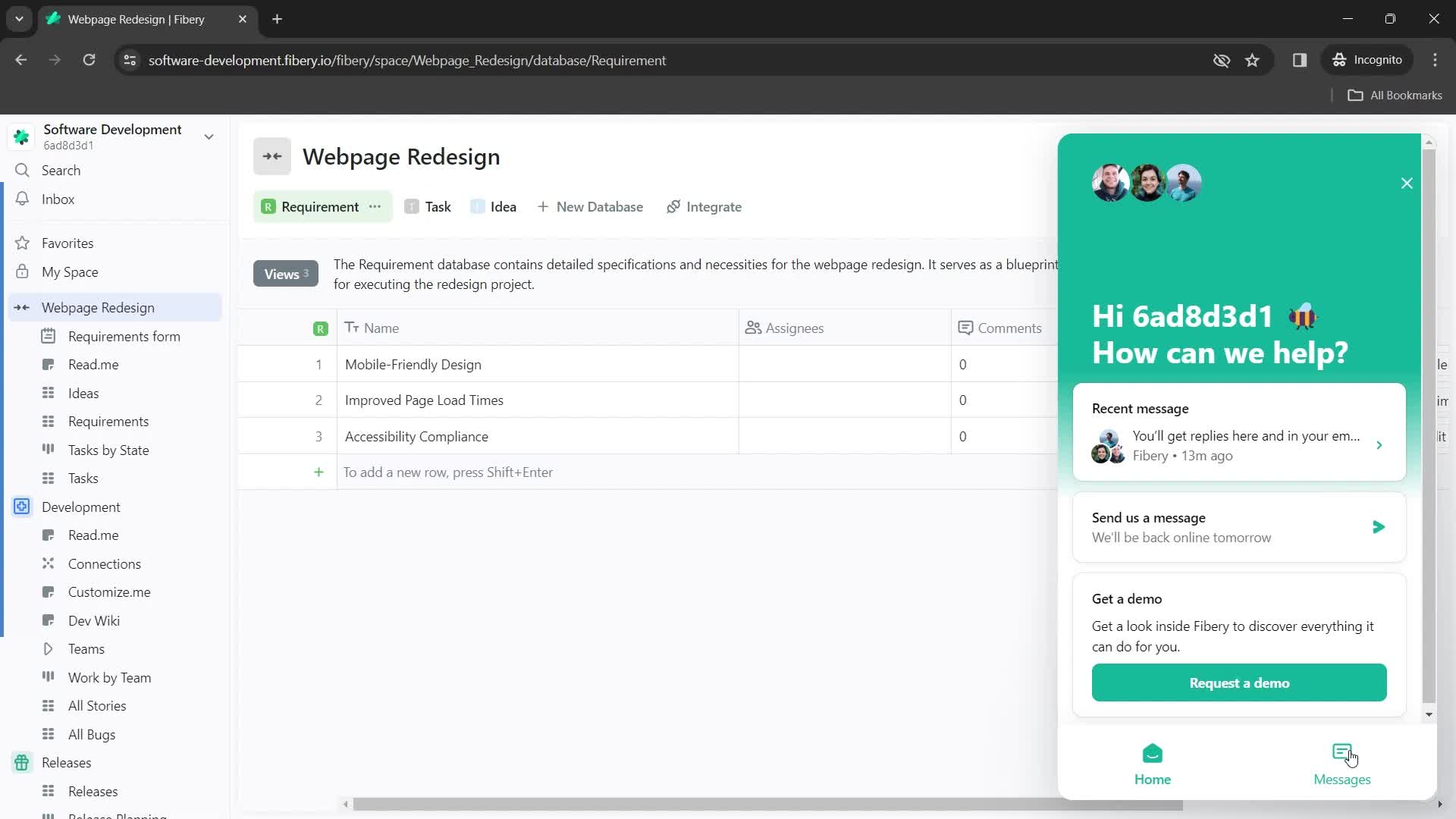The width and height of the screenshot is (1456, 819).
Task: Expand the Software Development workspace
Action: (x=209, y=136)
